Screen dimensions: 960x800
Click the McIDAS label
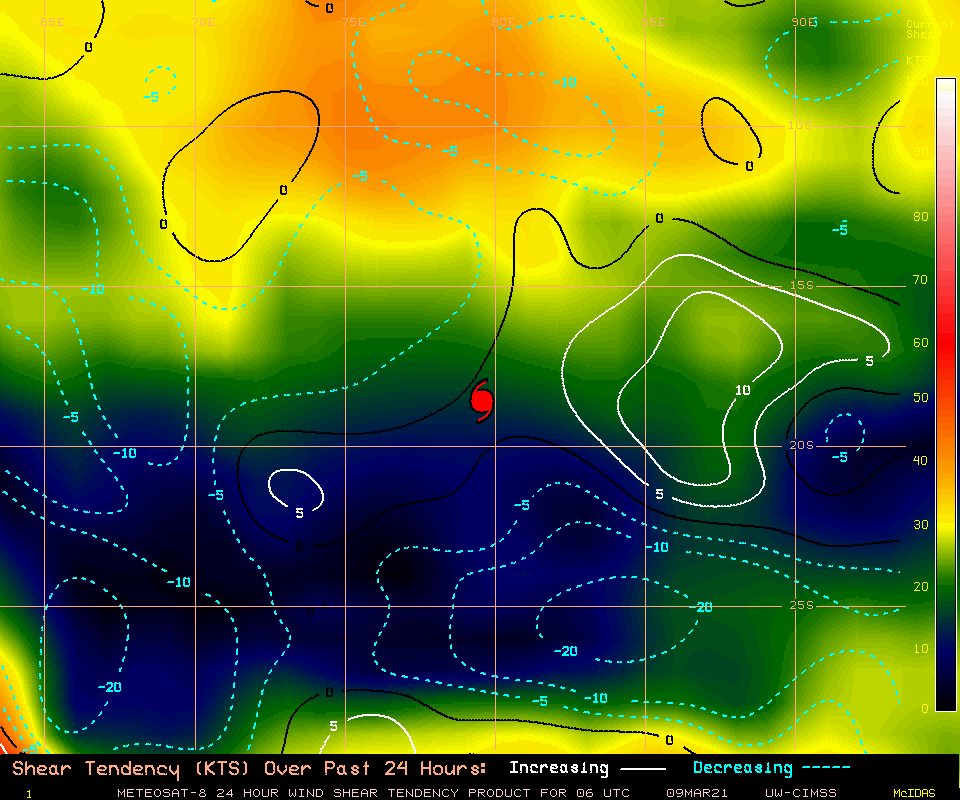(914, 793)
